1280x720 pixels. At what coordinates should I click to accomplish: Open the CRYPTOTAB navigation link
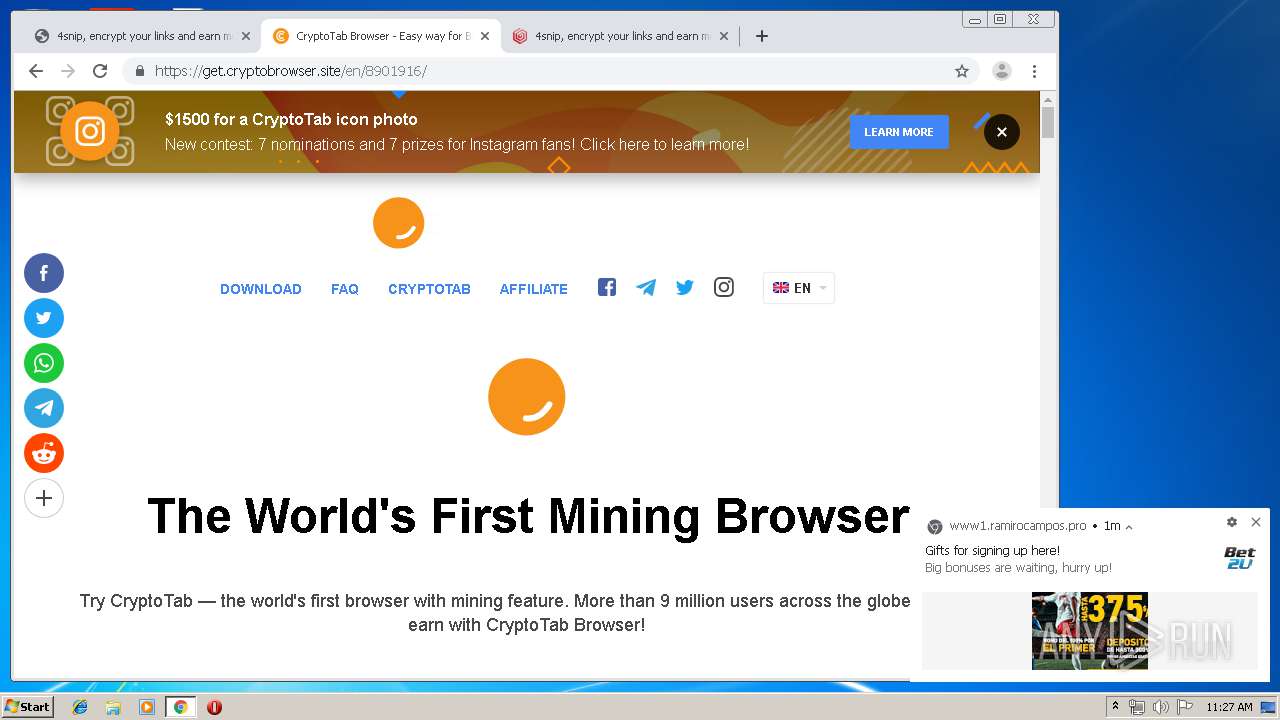pos(429,289)
